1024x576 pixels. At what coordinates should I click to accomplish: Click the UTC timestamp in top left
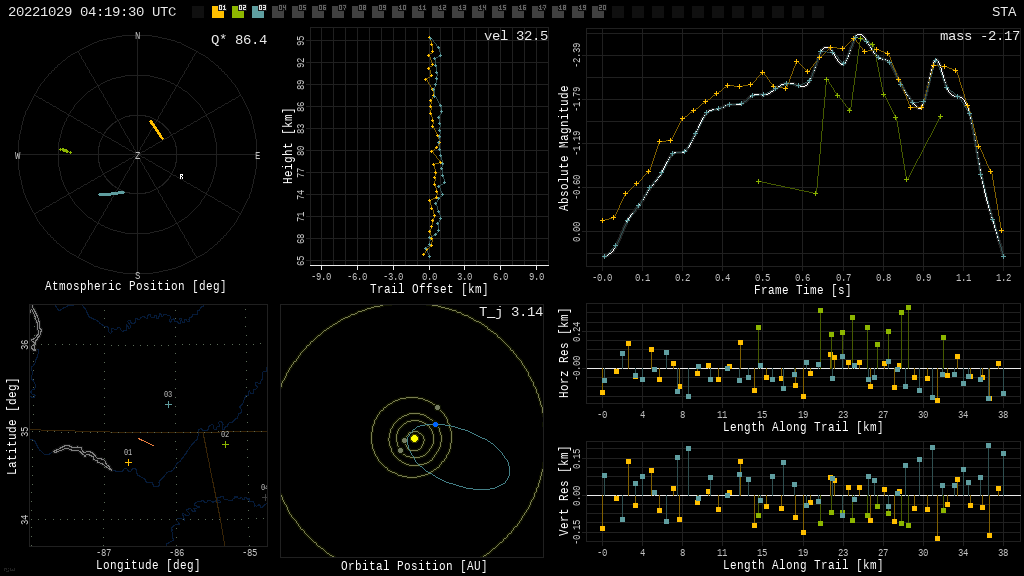[92, 12]
